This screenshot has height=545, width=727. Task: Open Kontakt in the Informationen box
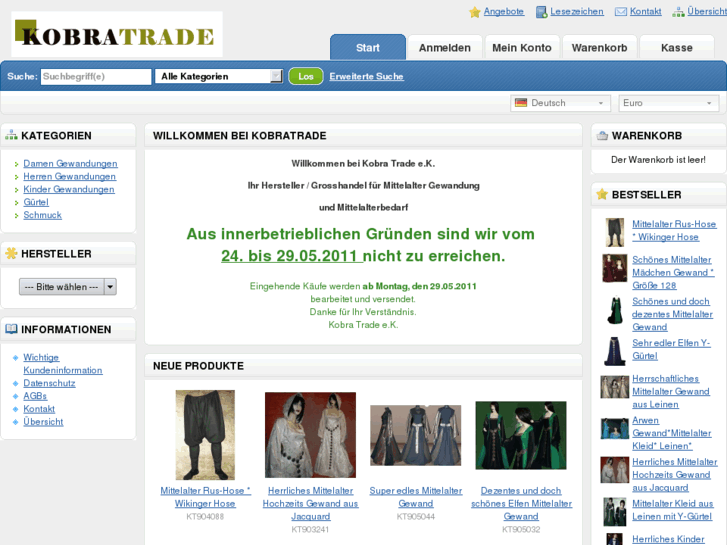(x=39, y=409)
